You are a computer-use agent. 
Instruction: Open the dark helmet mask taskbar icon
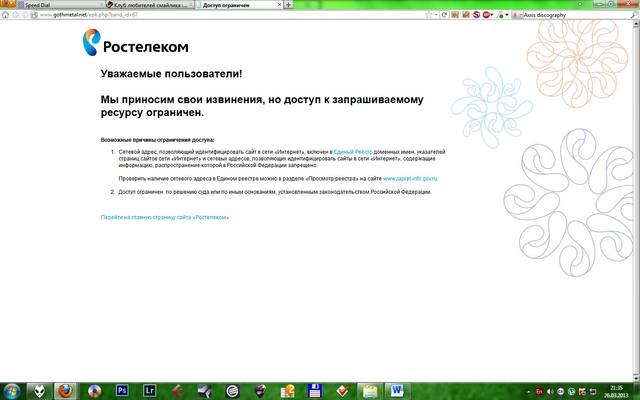pyautogui.click(x=260, y=391)
